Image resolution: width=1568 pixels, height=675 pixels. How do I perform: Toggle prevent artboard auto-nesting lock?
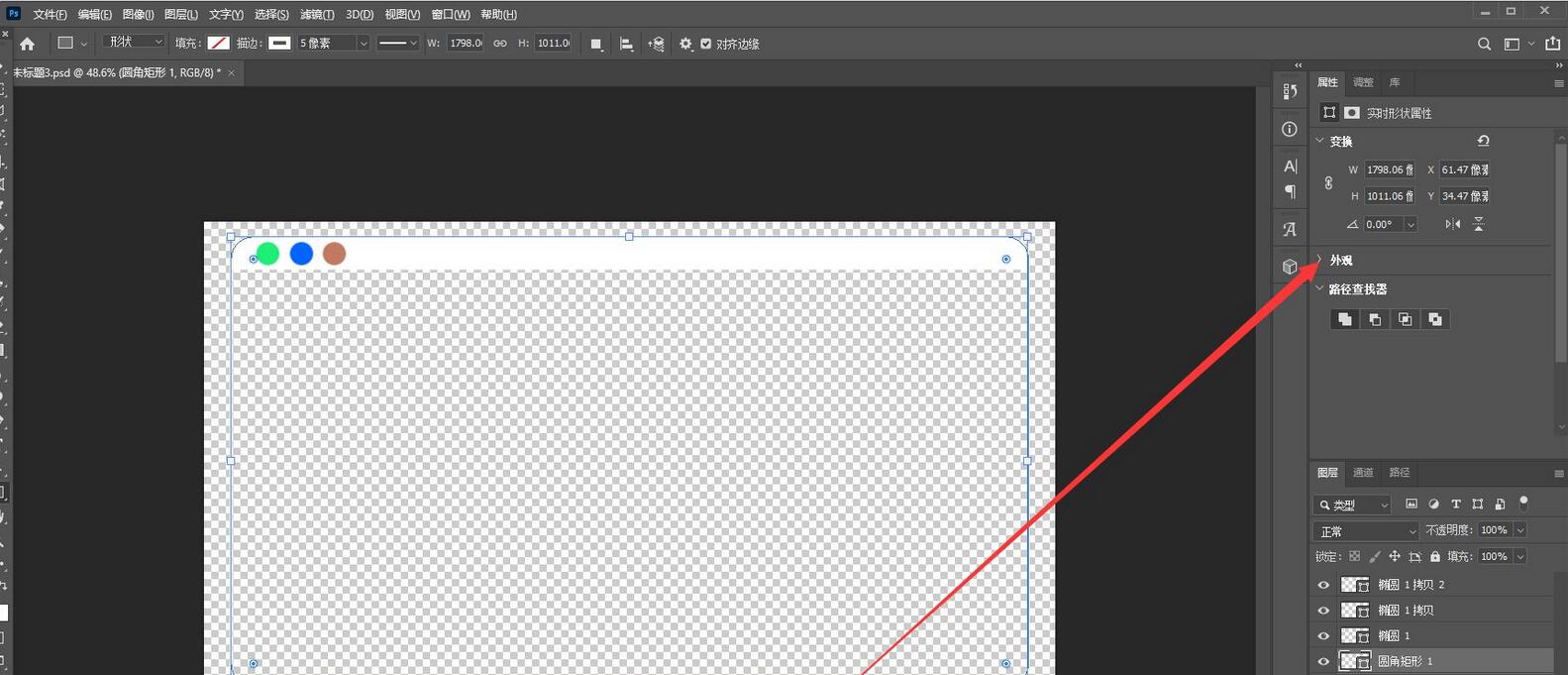pos(1414,557)
